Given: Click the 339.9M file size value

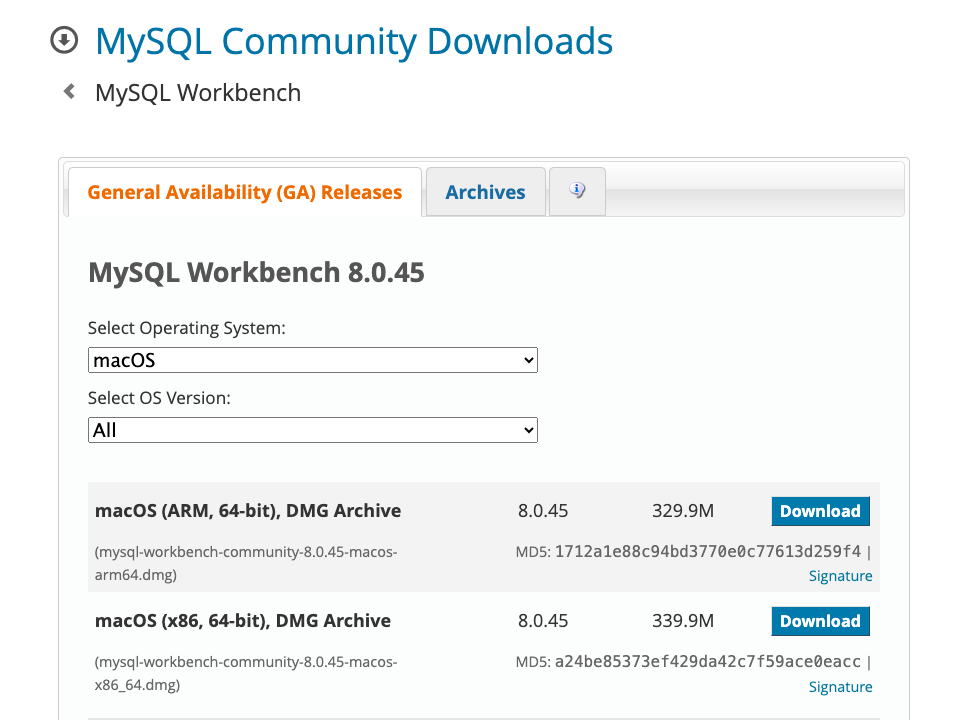Looking at the screenshot, I should click(x=683, y=621).
